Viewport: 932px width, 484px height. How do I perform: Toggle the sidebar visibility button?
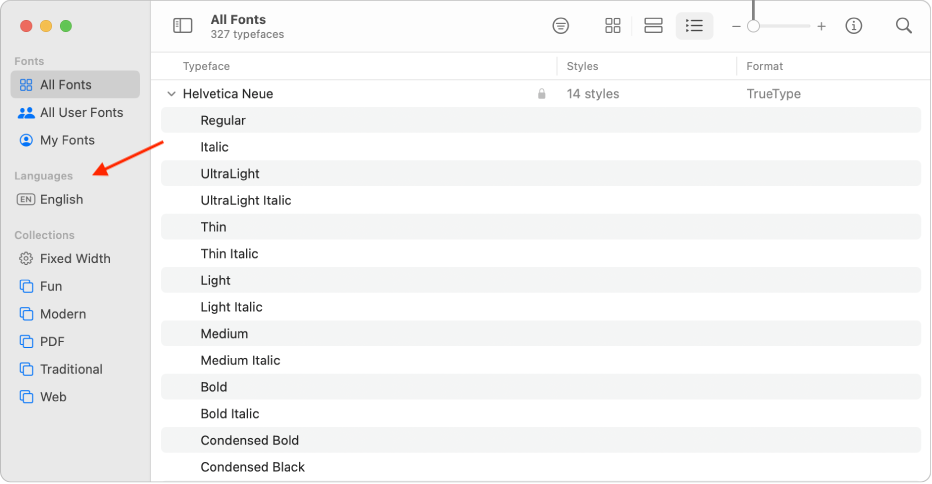pos(182,26)
